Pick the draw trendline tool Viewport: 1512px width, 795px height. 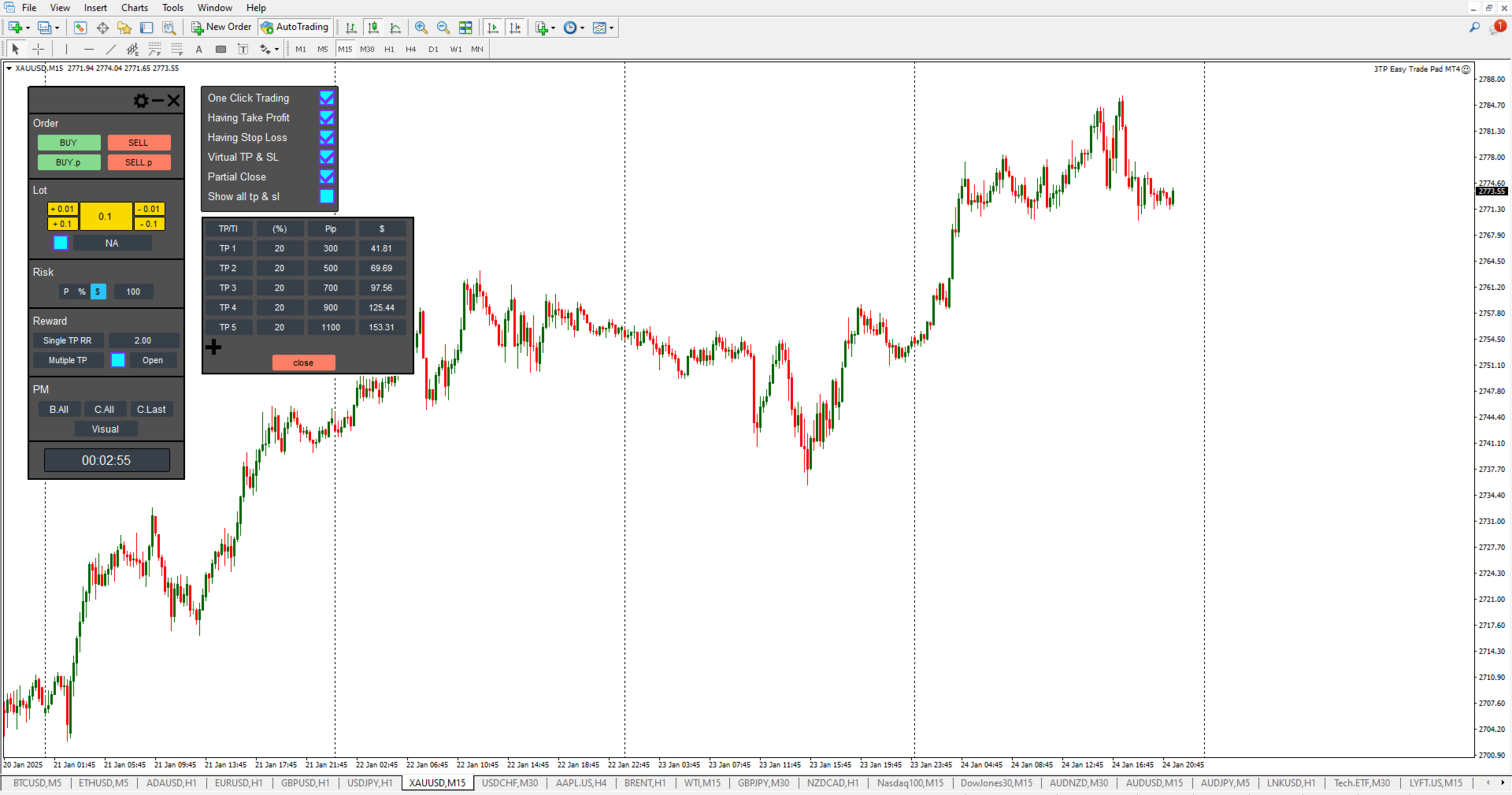coord(110,49)
